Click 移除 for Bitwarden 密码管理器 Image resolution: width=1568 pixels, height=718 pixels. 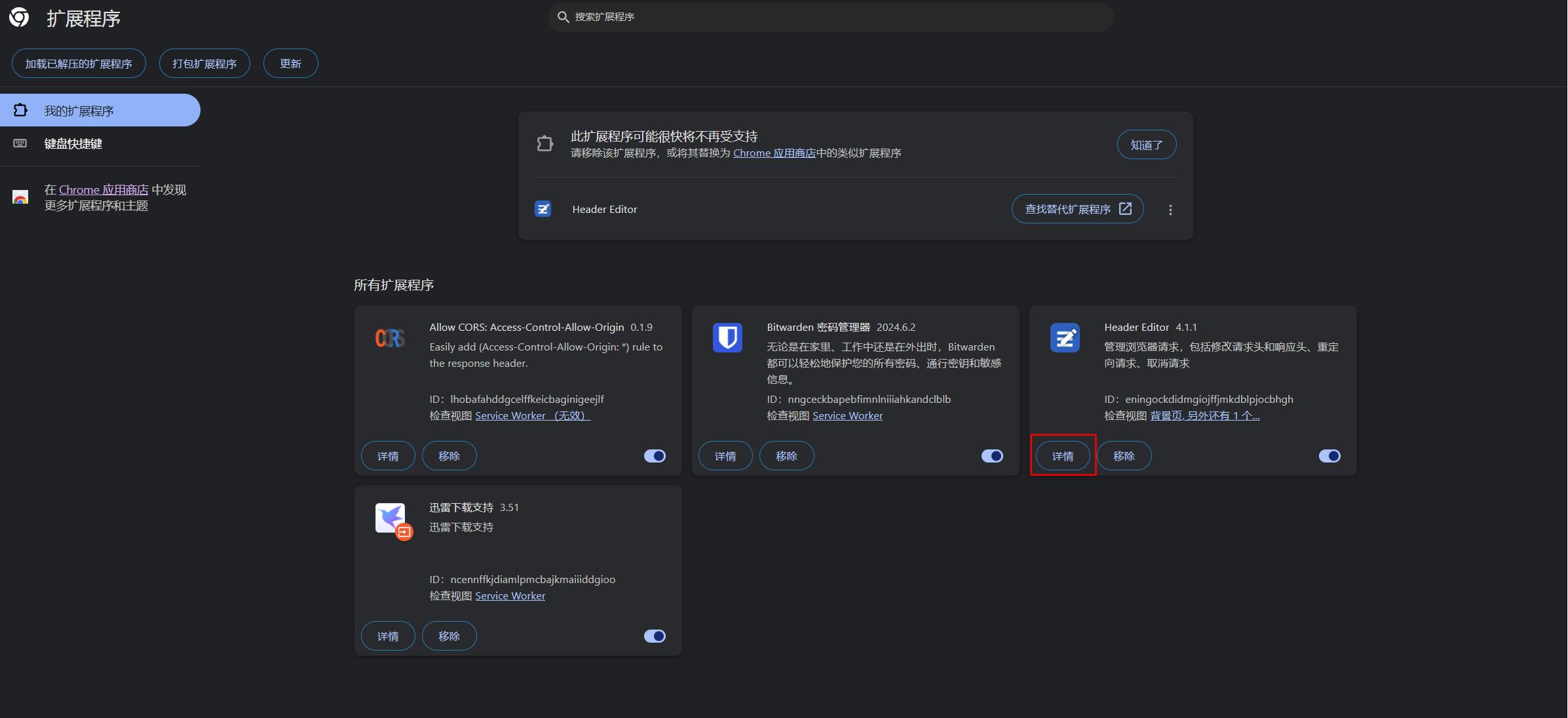coord(786,456)
